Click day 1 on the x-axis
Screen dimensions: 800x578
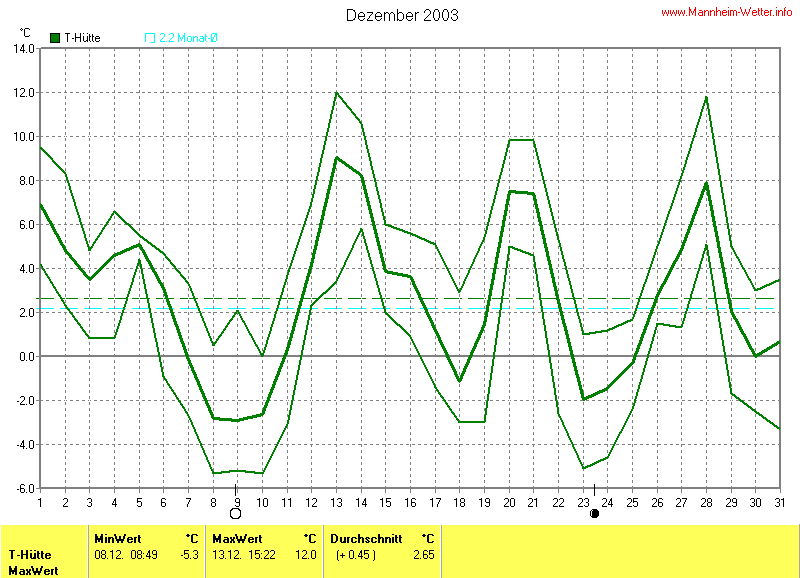coord(40,501)
